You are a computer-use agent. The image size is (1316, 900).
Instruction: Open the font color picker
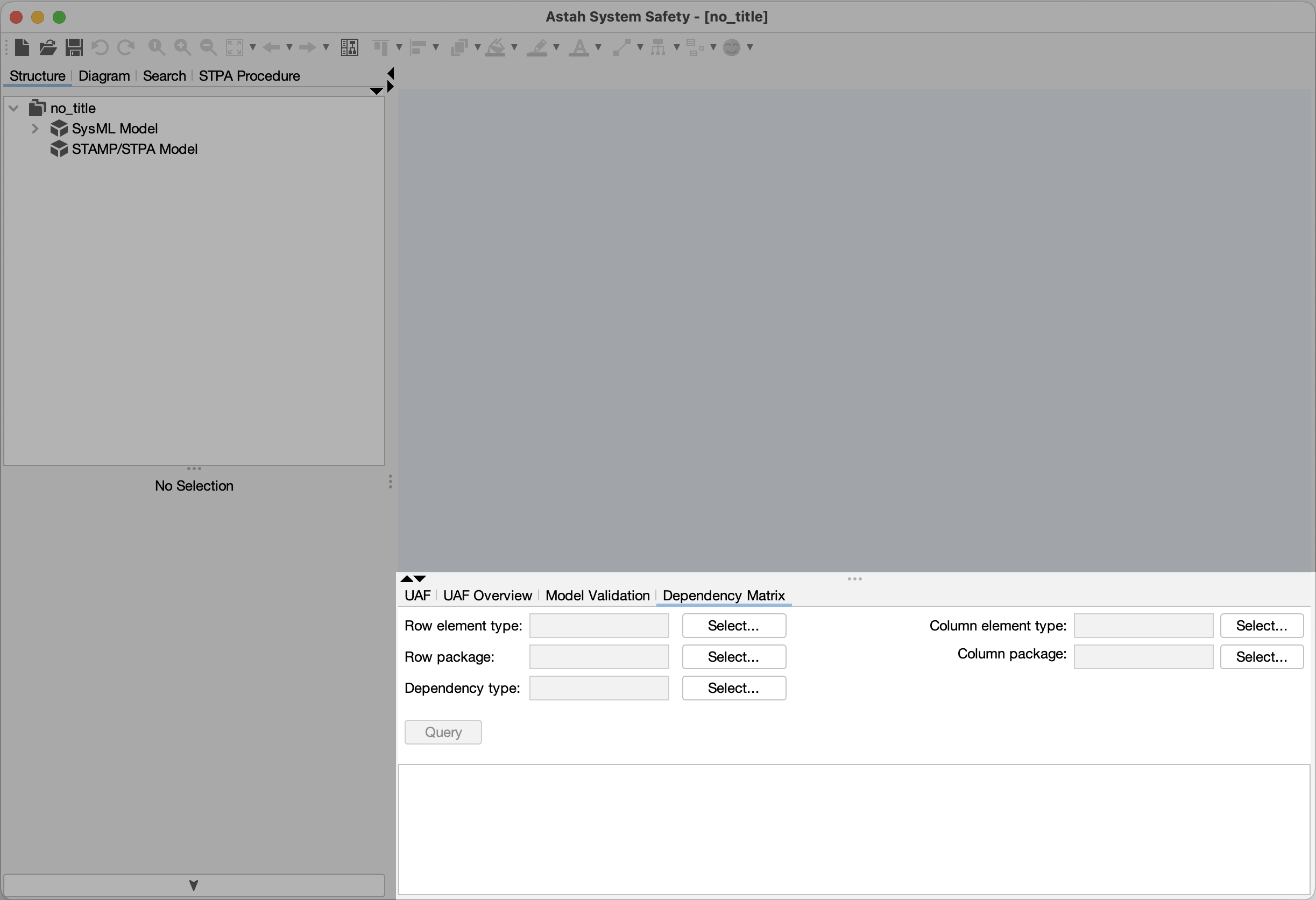tap(581, 47)
